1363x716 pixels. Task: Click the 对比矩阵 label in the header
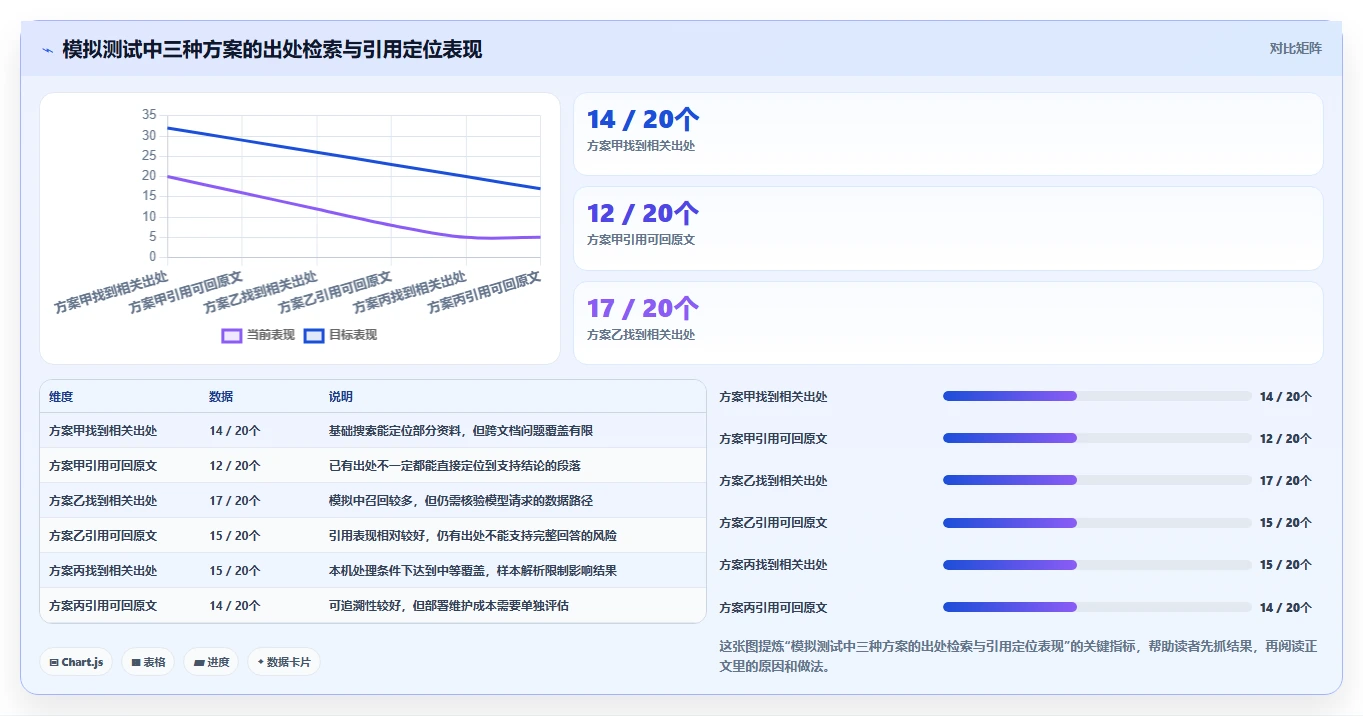pos(1295,48)
